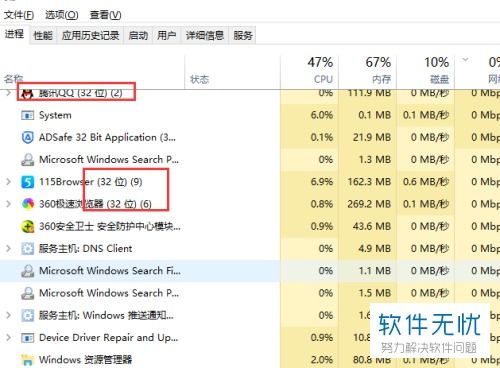Click the 115Browser app icon
This screenshot has width=500, height=368.
click(x=27, y=182)
